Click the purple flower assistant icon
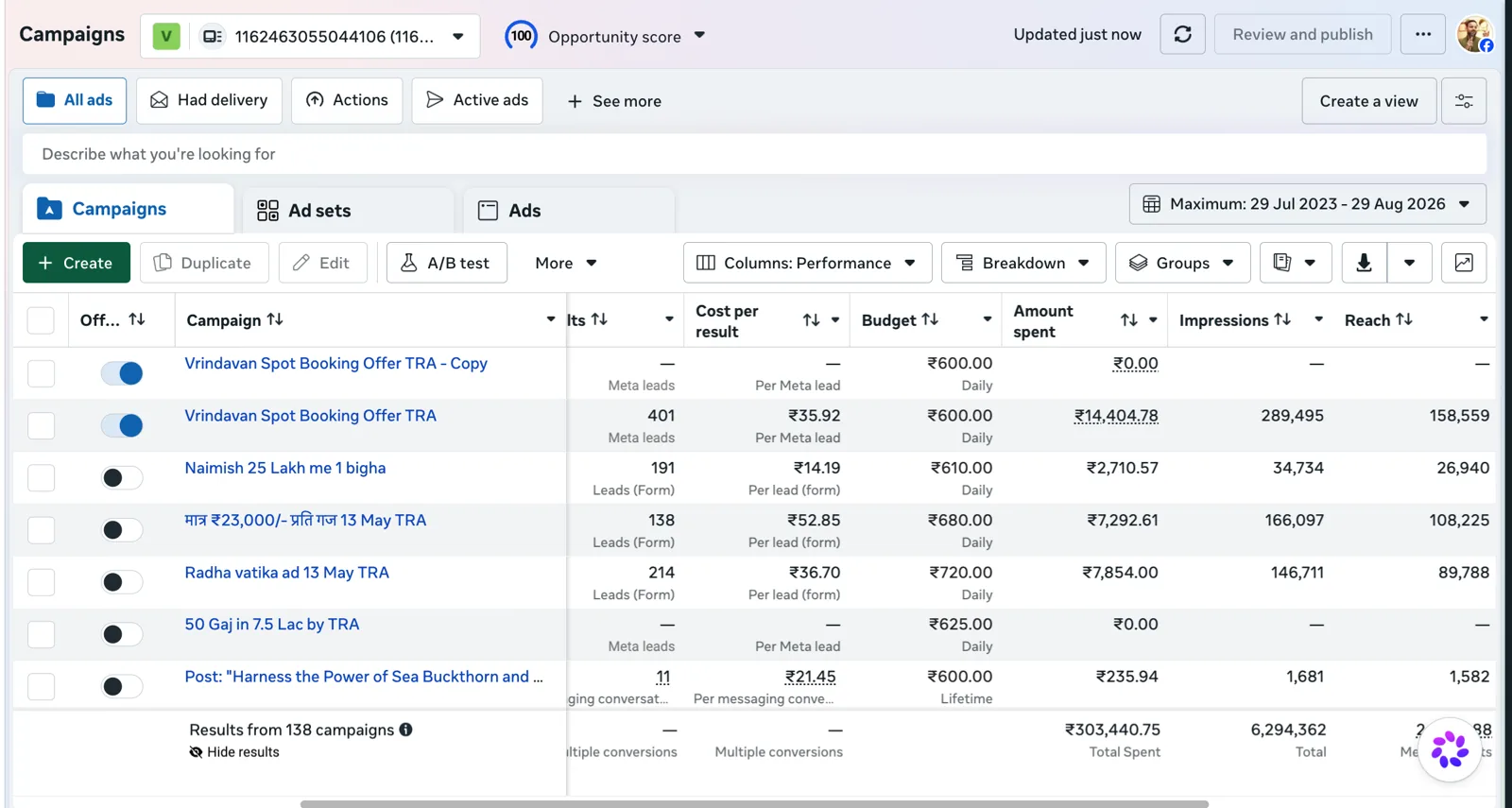The height and width of the screenshot is (808, 1512). pos(1450,749)
